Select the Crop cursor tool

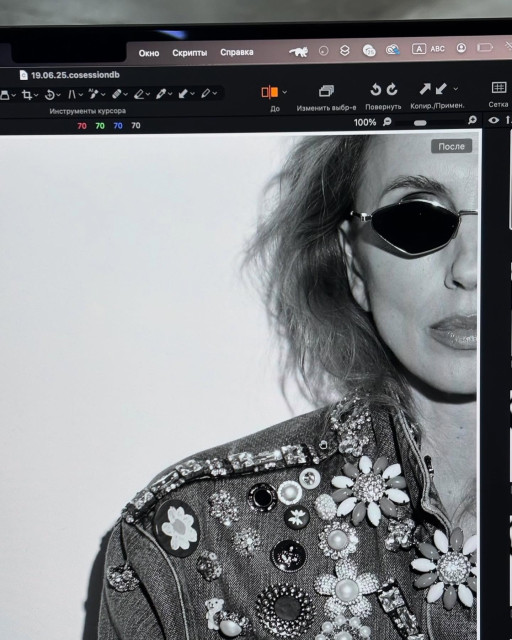click(27, 95)
